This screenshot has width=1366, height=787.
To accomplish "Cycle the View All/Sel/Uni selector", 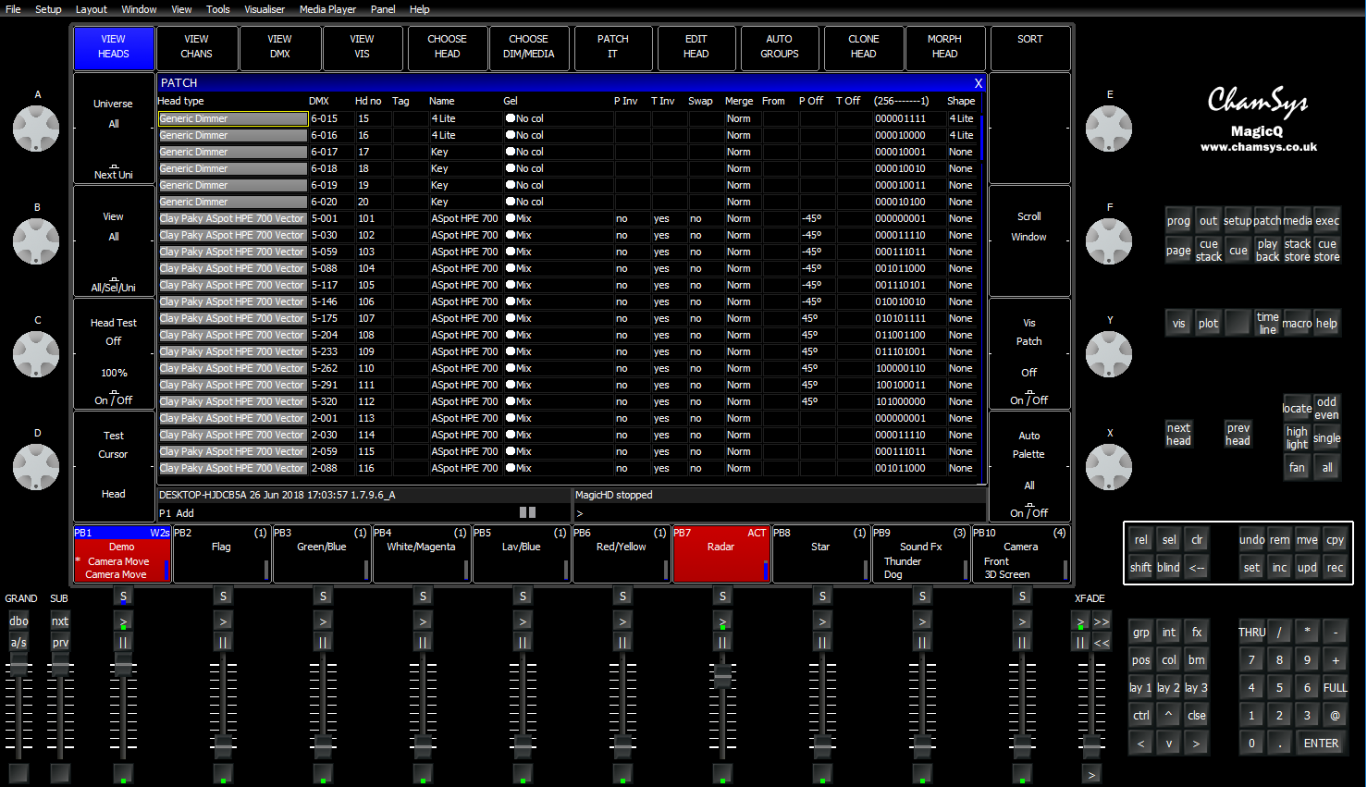I will [113, 285].
